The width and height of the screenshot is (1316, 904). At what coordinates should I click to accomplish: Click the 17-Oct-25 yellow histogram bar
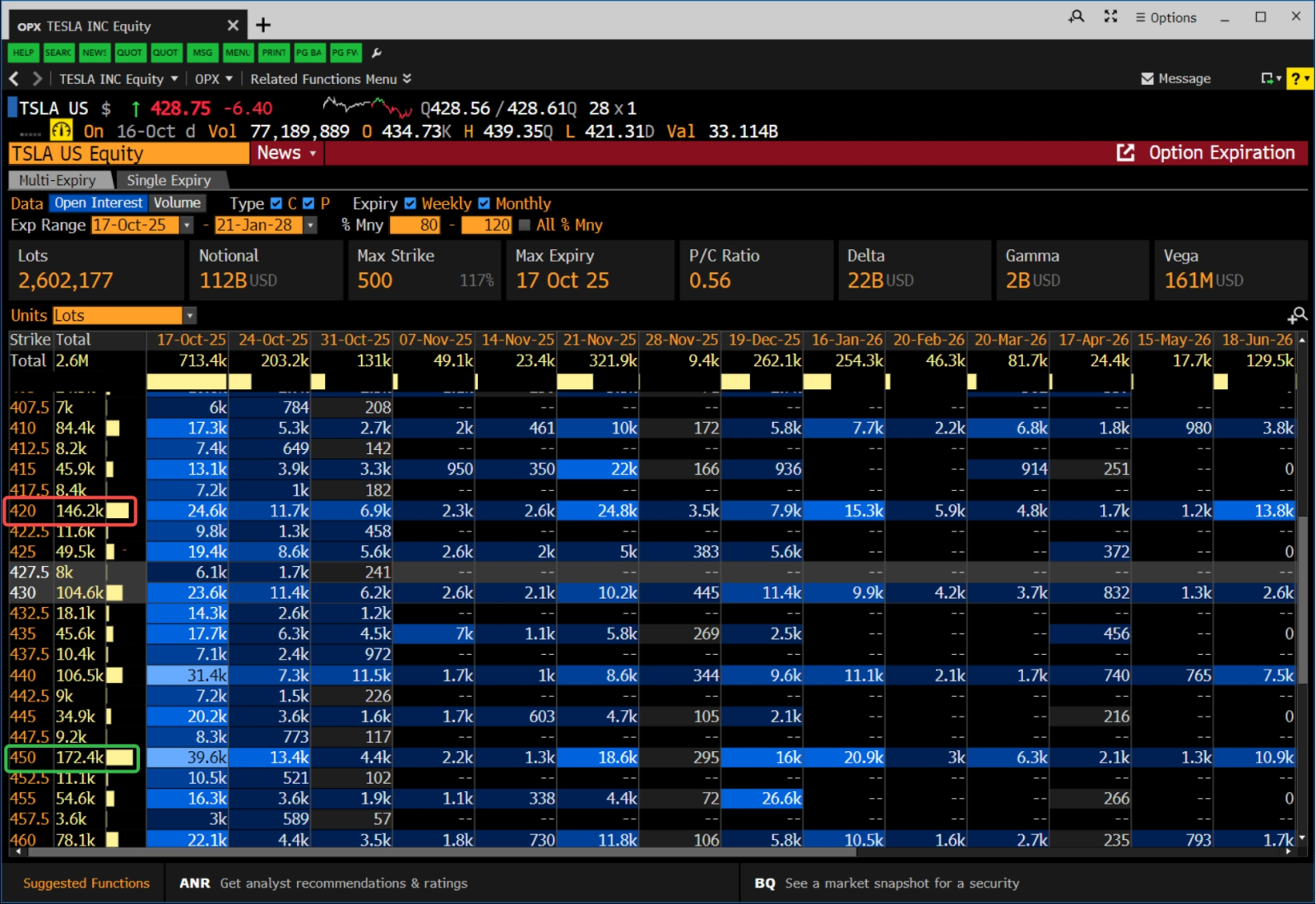point(187,382)
